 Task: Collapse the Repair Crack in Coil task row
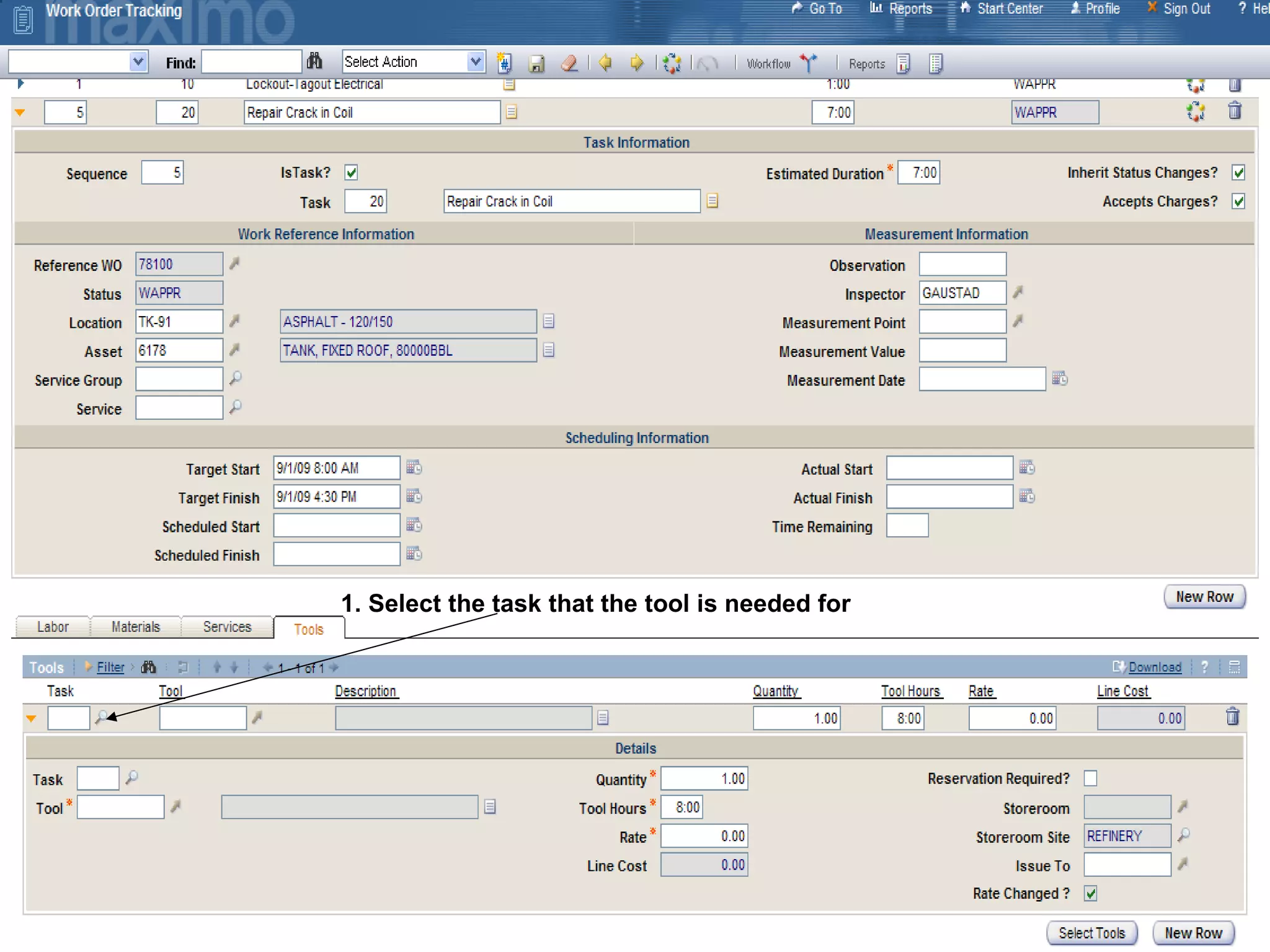click(20, 113)
